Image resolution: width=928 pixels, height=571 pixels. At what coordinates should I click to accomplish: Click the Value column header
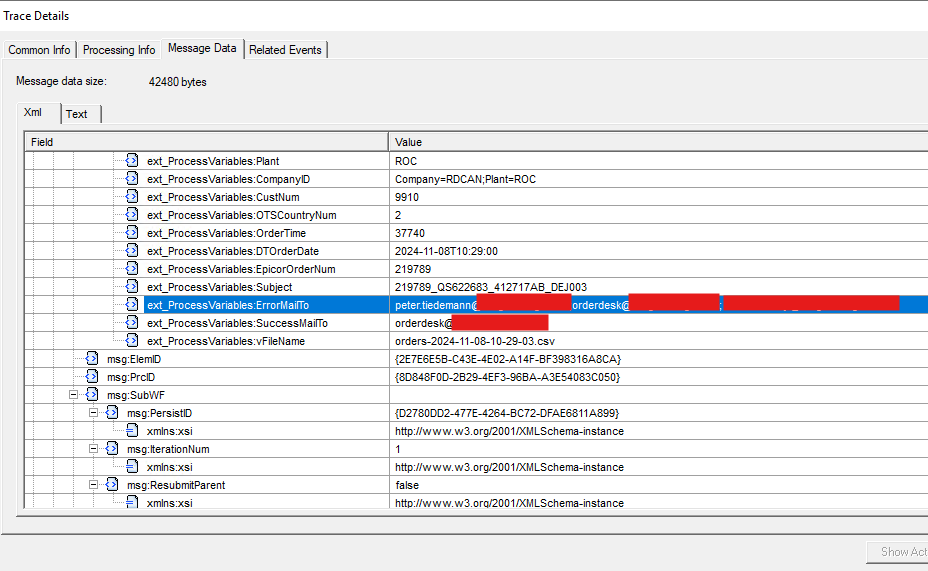pos(659,142)
